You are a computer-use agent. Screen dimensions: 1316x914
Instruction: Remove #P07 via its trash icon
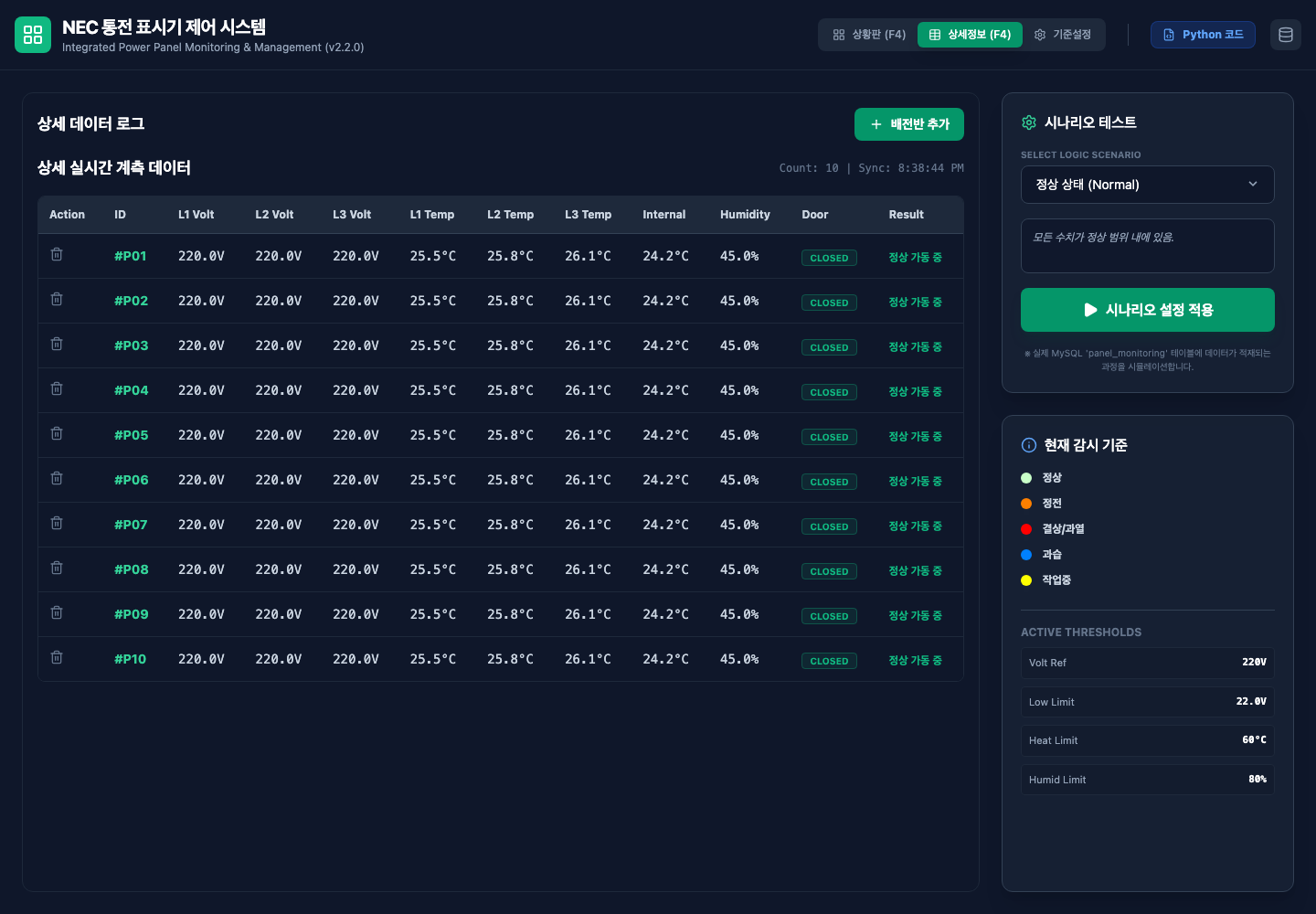click(x=57, y=523)
